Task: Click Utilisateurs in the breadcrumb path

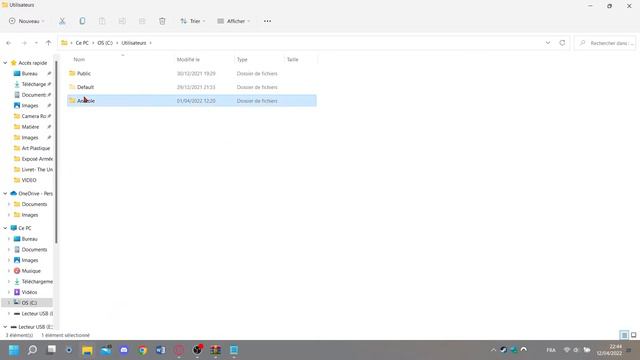Action: (x=134, y=43)
